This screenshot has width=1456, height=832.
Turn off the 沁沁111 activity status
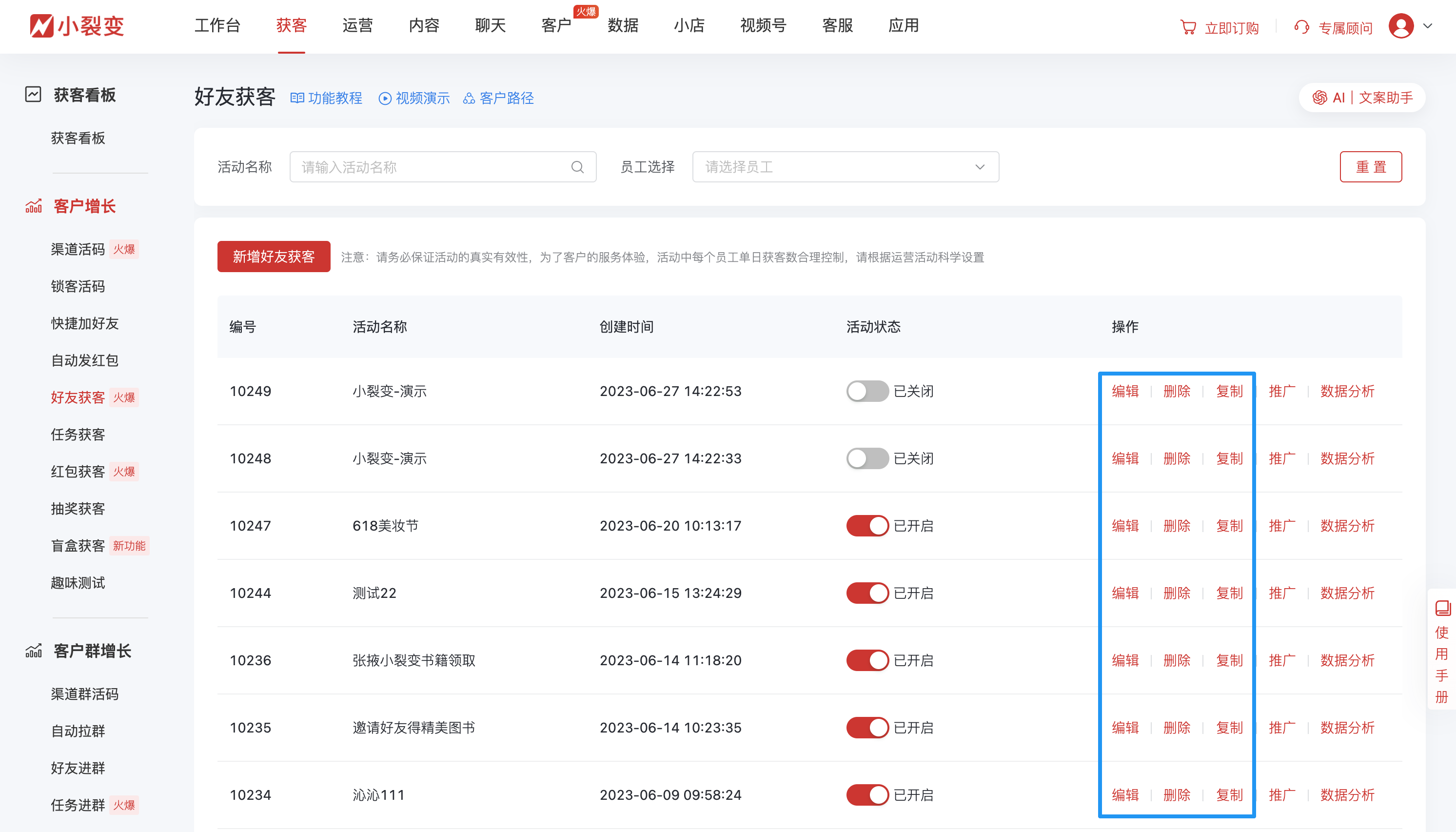(x=867, y=794)
